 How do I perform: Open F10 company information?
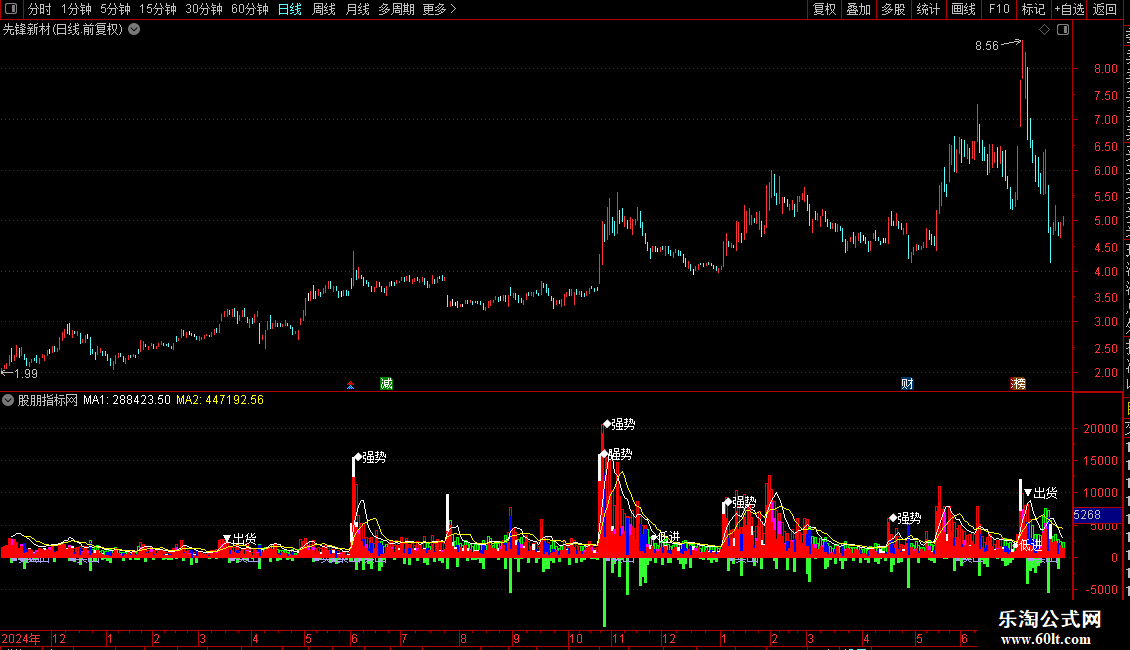(999, 9)
